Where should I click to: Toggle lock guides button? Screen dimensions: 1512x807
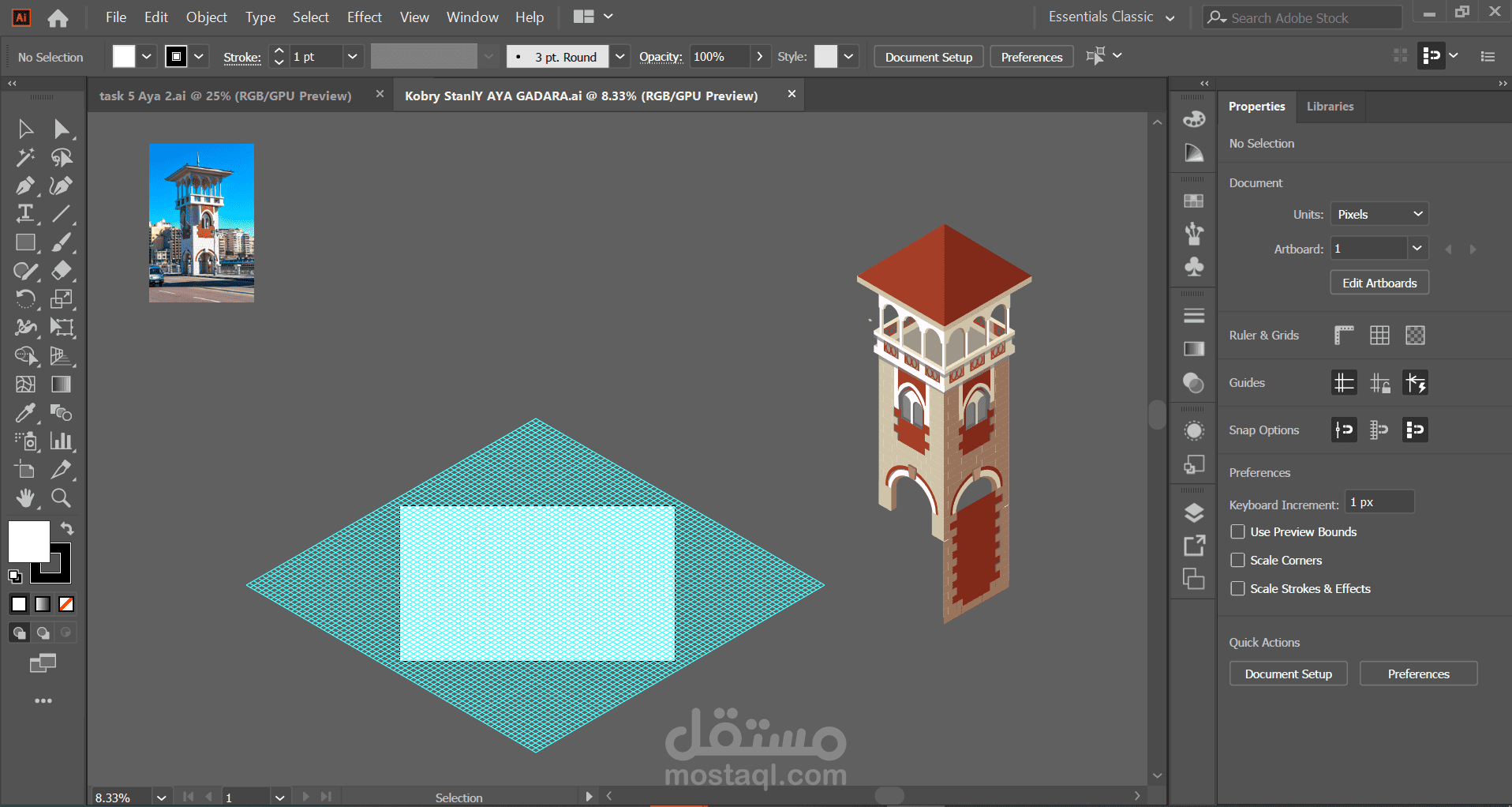point(1379,383)
